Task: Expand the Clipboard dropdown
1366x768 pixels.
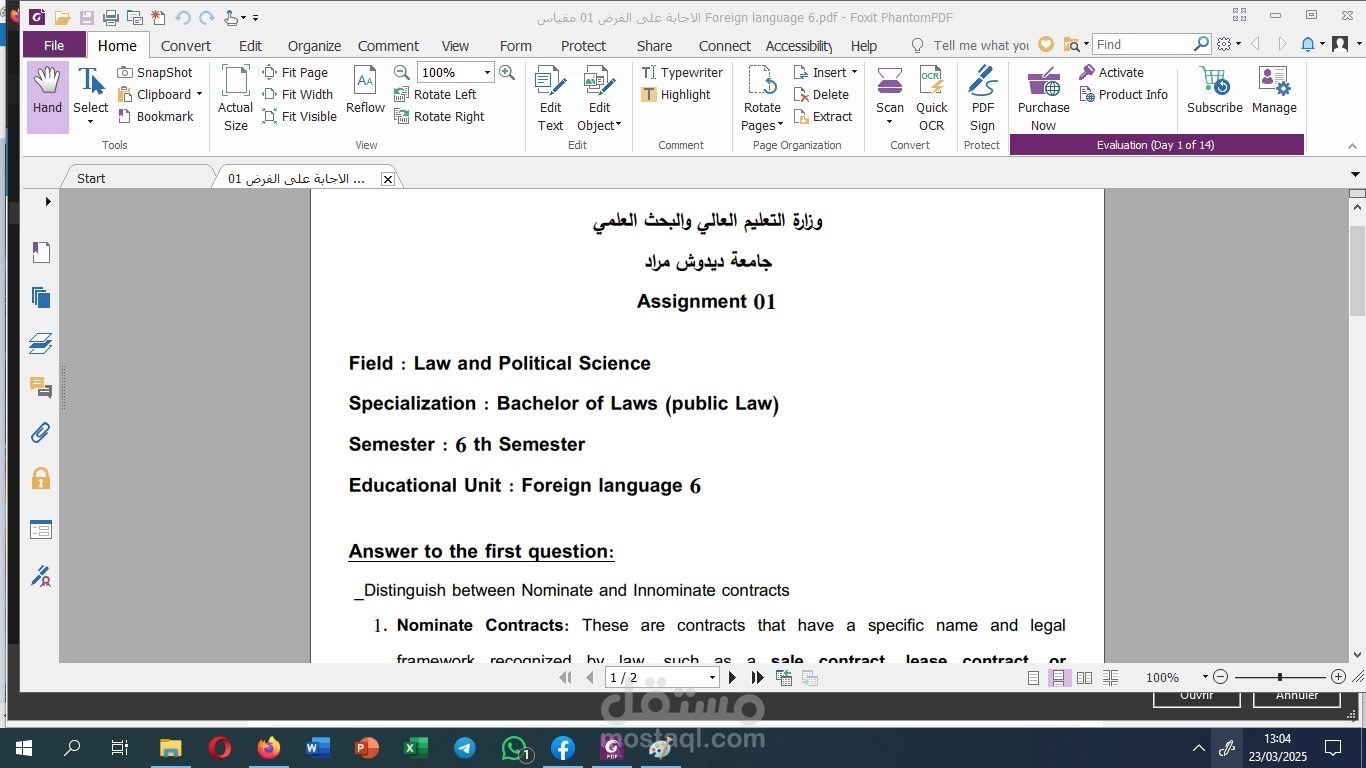Action: (199, 94)
